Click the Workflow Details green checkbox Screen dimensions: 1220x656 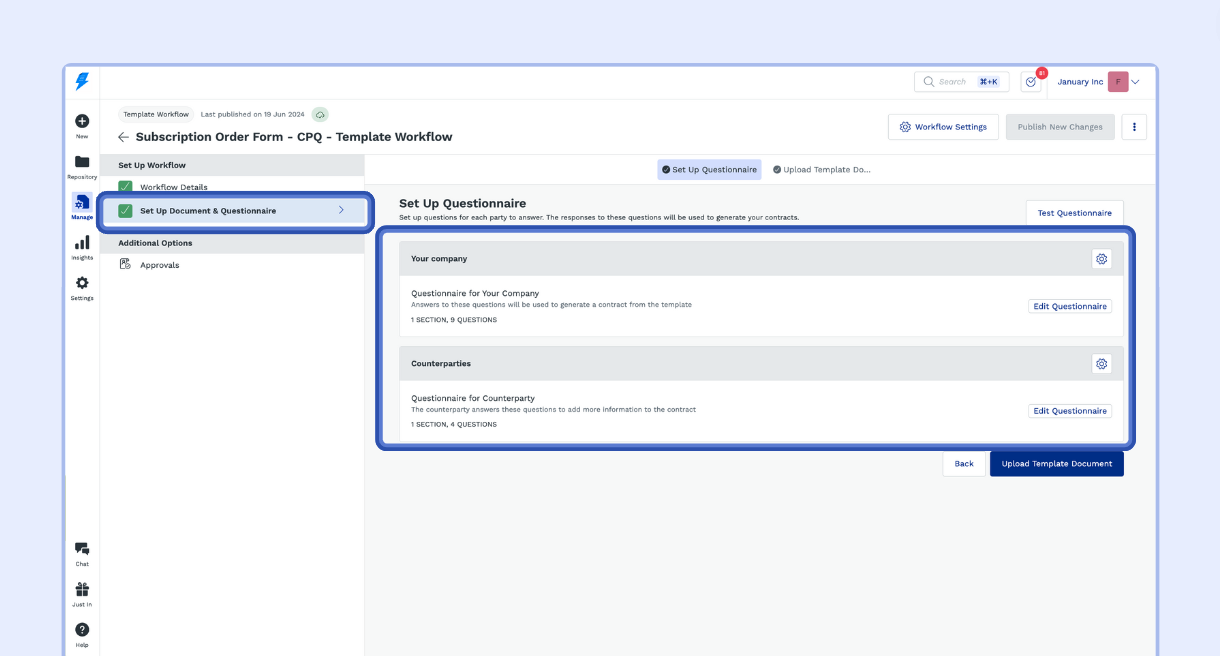[x=125, y=187]
